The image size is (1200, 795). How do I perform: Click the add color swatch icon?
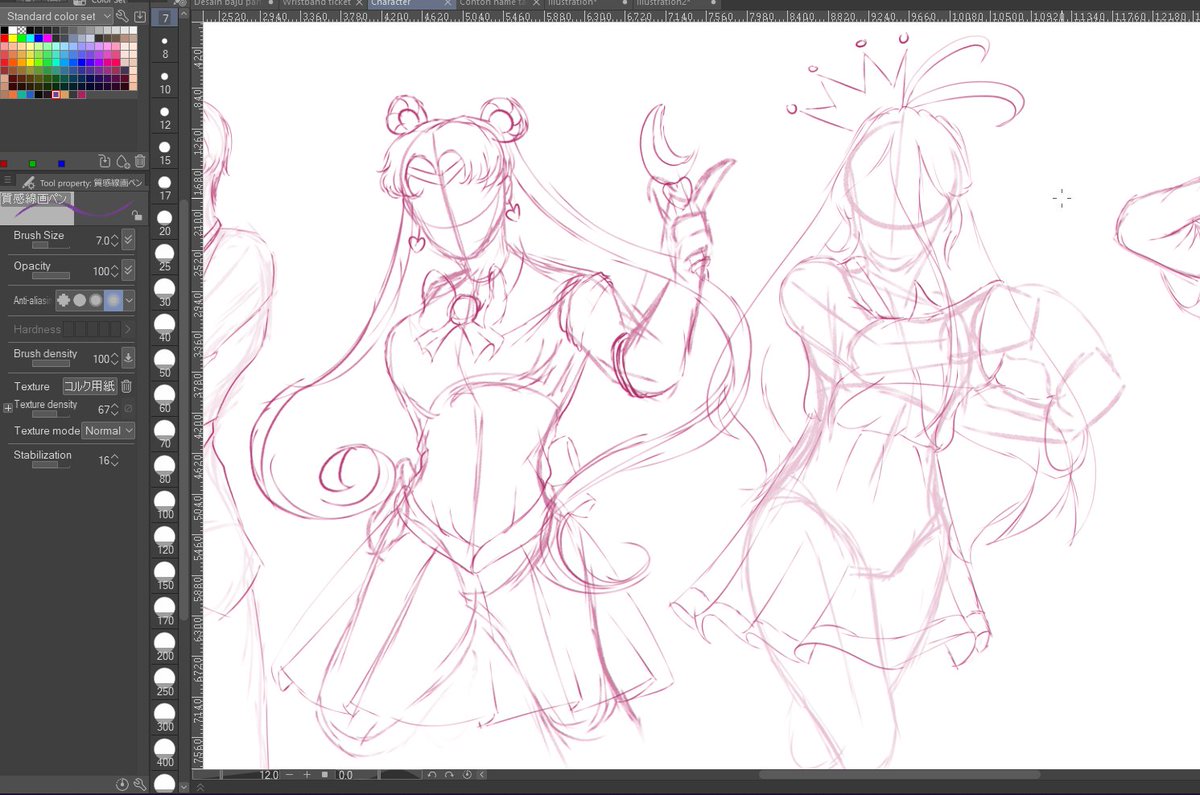click(104, 161)
